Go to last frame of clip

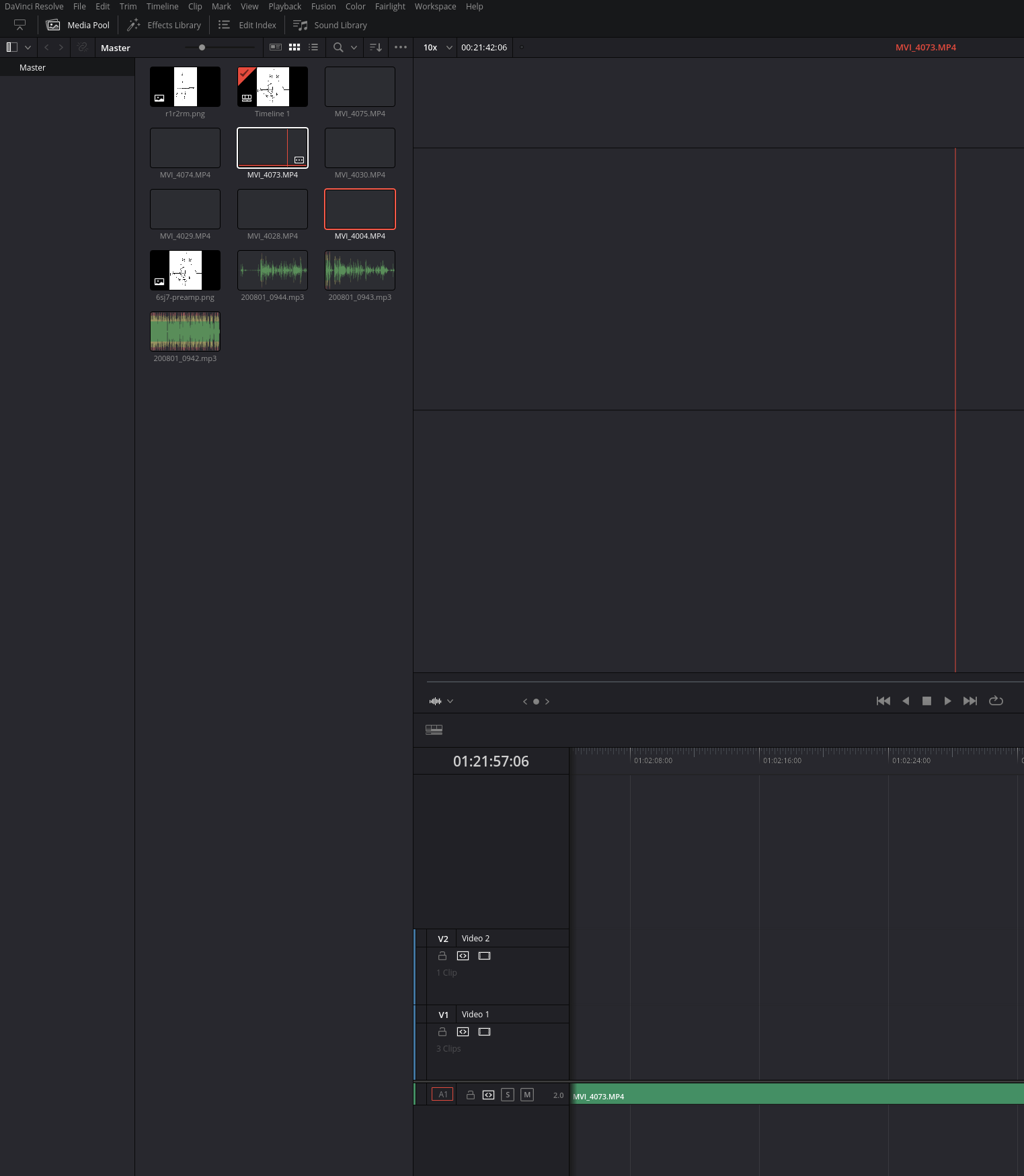pyautogui.click(x=970, y=701)
